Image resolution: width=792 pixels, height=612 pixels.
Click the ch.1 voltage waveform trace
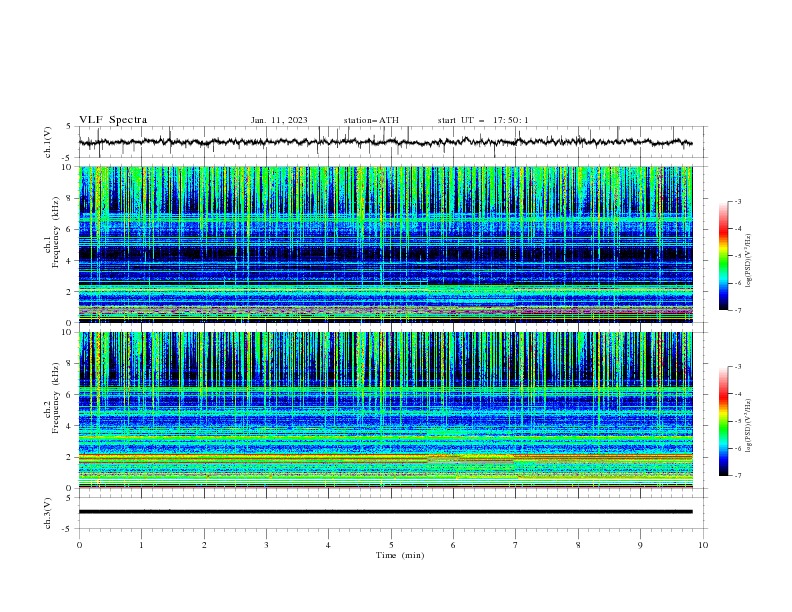(385, 142)
